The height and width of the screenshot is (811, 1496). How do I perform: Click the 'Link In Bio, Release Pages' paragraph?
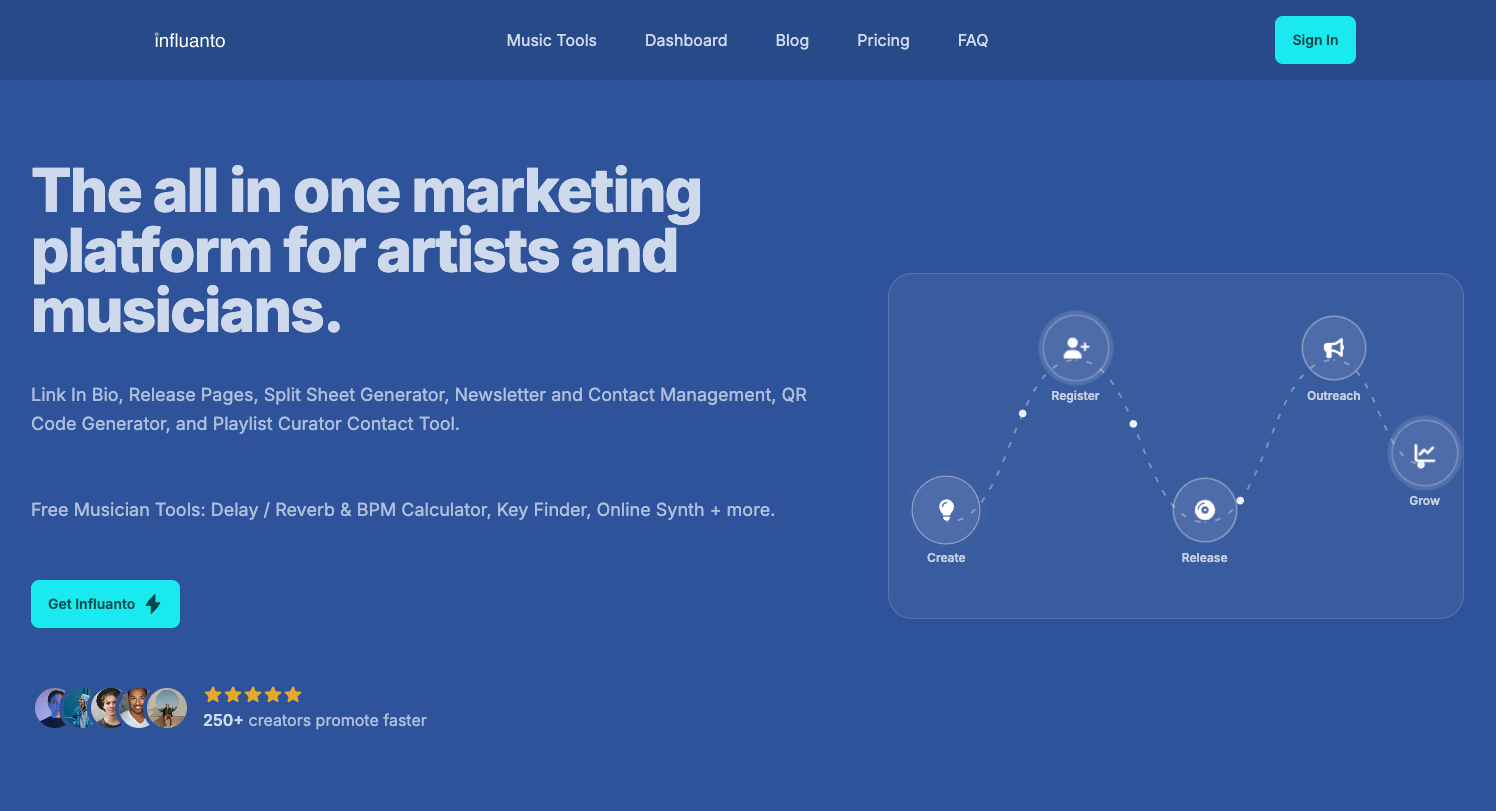click(x=419, y=409)
